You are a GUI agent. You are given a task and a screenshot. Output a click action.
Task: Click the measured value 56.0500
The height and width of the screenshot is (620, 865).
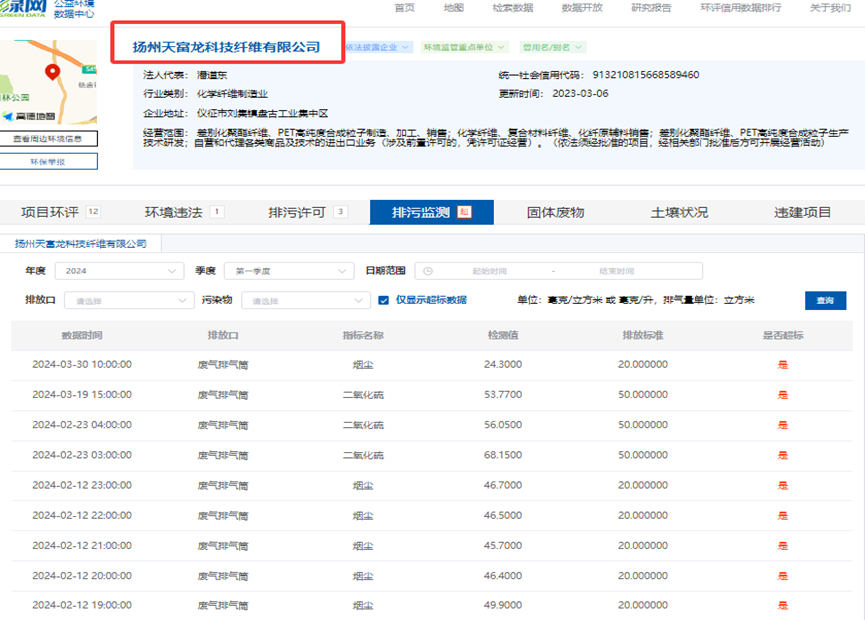tap(503, 425)
